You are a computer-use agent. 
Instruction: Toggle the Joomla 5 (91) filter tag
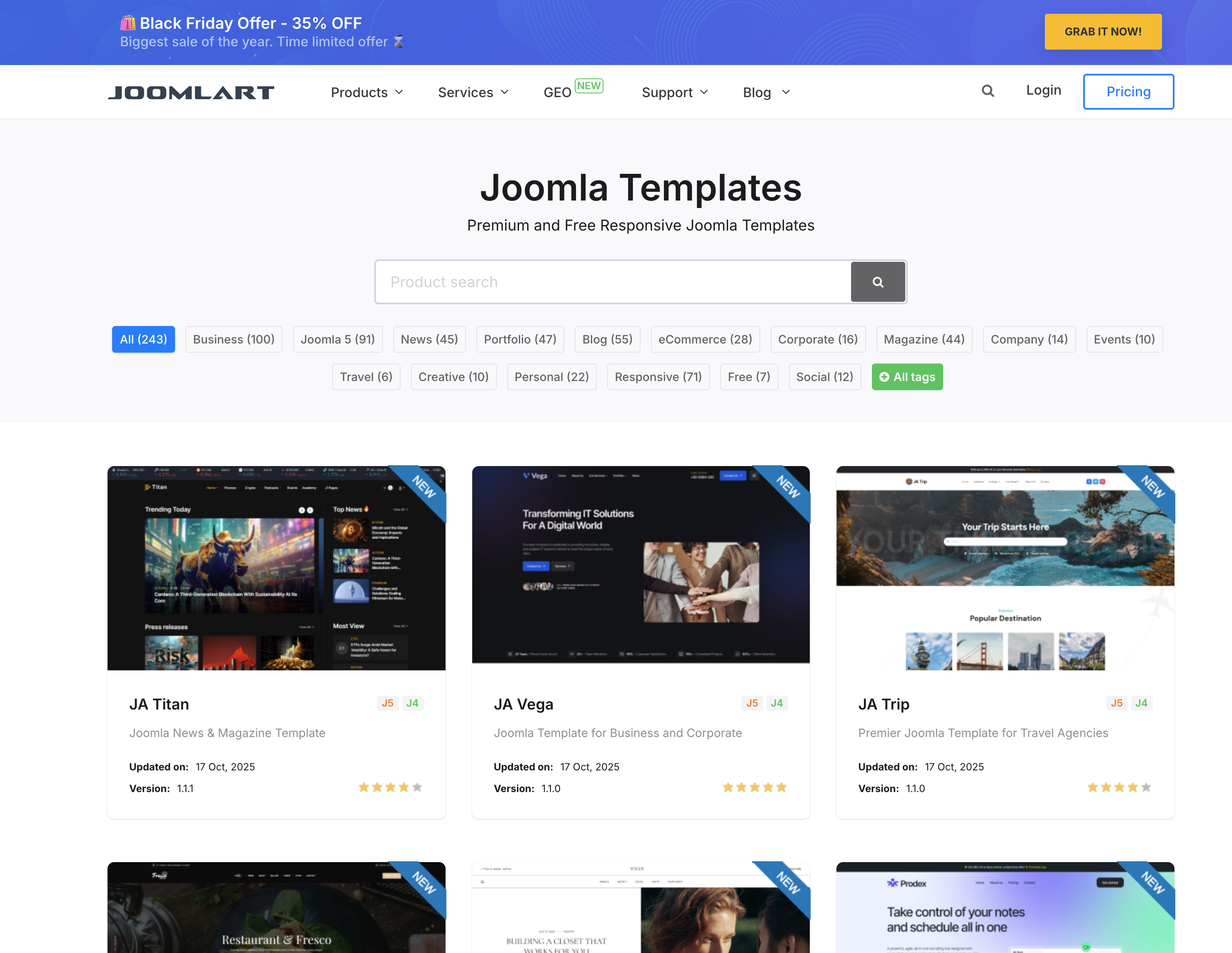(x=337, y=339)
